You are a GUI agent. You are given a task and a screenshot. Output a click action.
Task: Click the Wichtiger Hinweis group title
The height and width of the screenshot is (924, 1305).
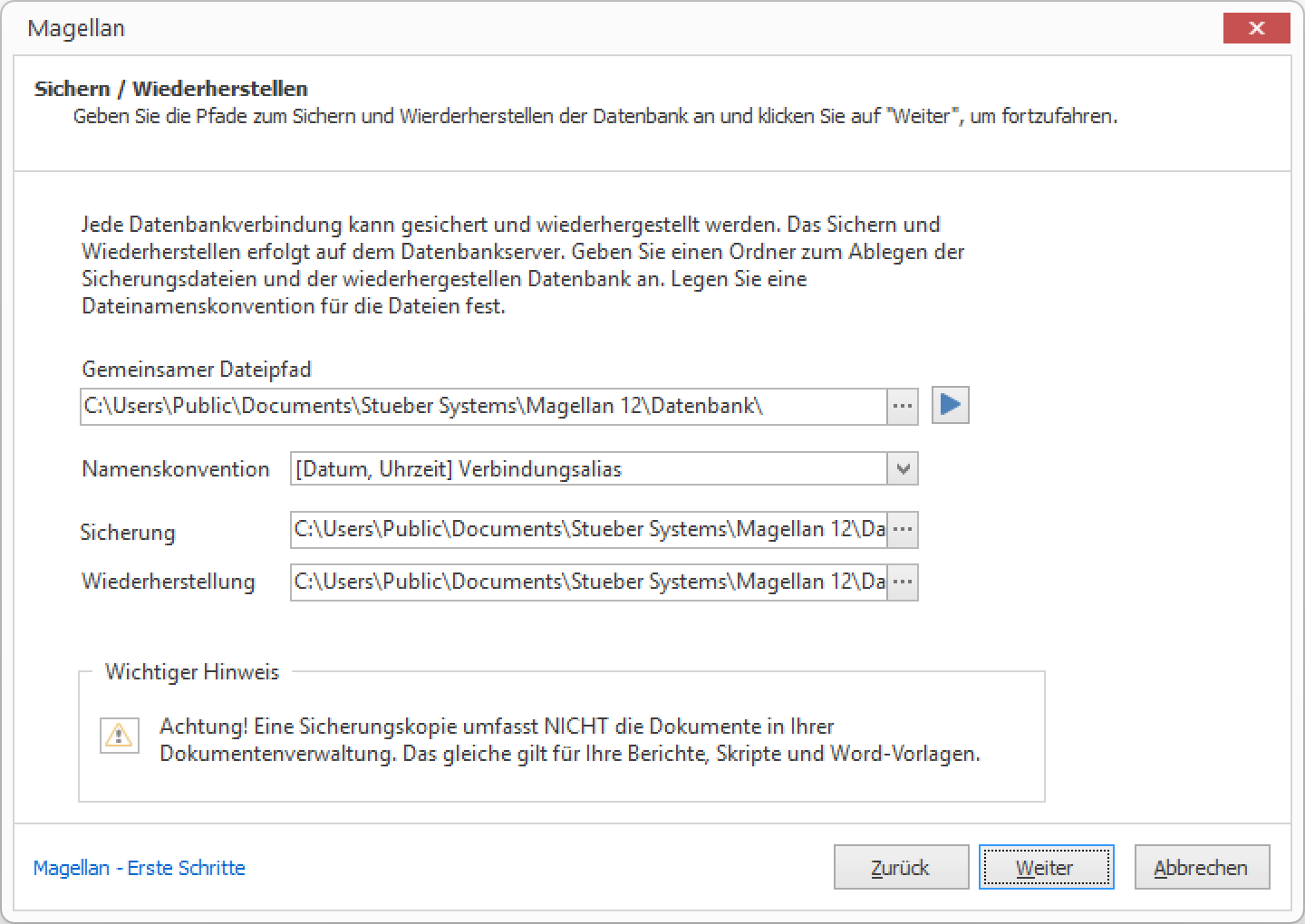192,672
